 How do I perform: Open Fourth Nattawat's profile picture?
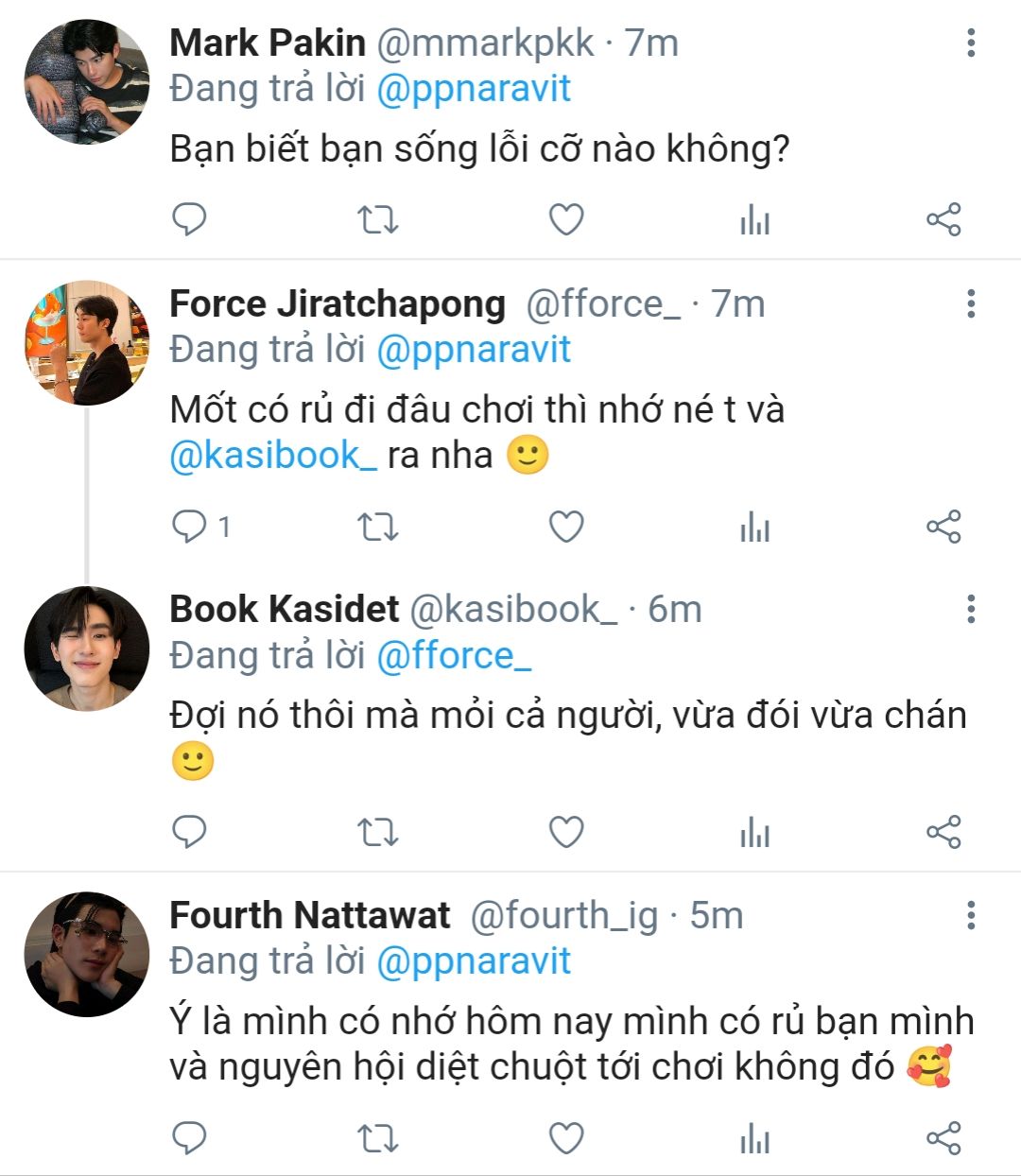click(87, 955)
